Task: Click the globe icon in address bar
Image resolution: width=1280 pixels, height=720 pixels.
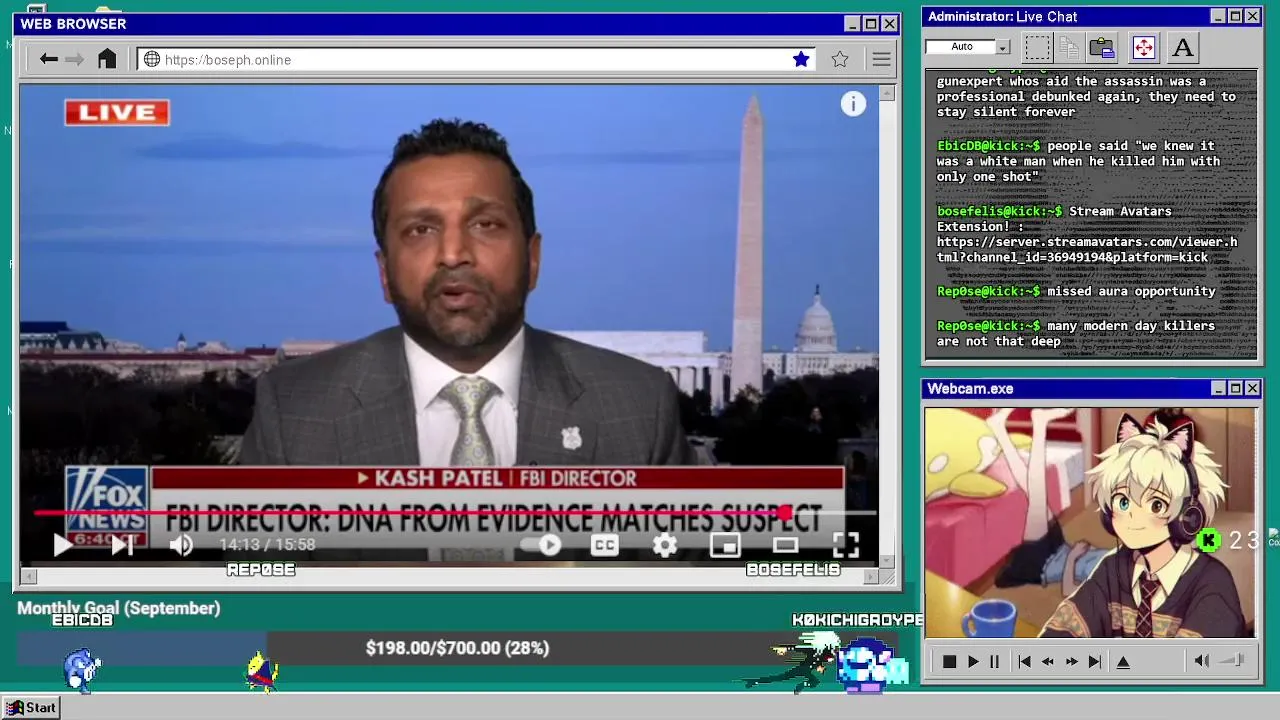Action: pyautogui.click(x=152, y=59)
